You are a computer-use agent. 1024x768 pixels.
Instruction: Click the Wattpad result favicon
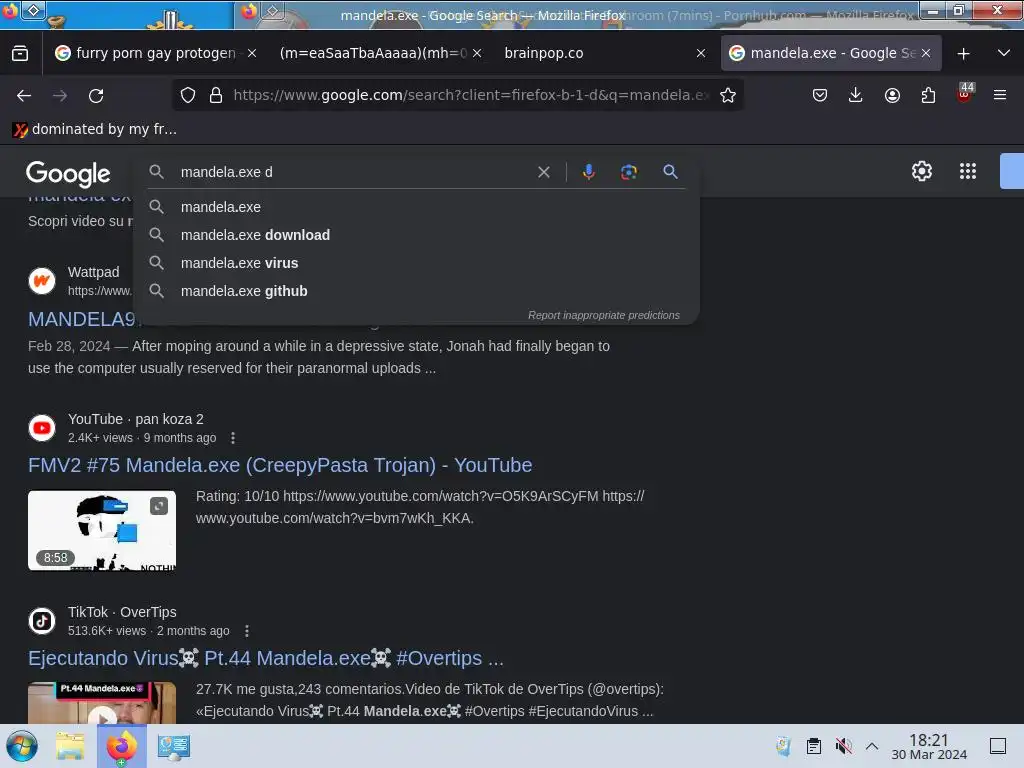tap(42, 281)
